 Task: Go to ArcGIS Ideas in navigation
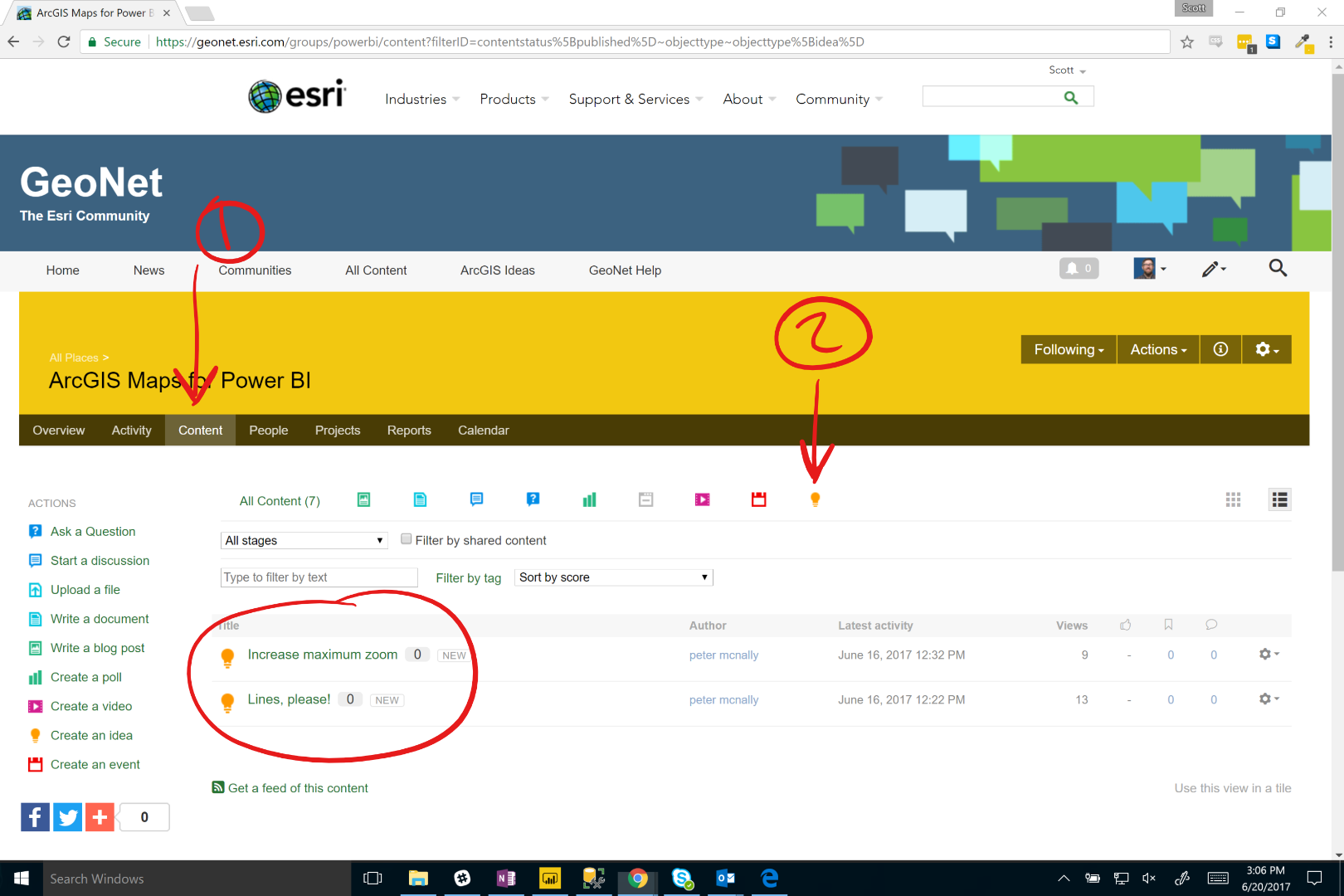[498, 270]
